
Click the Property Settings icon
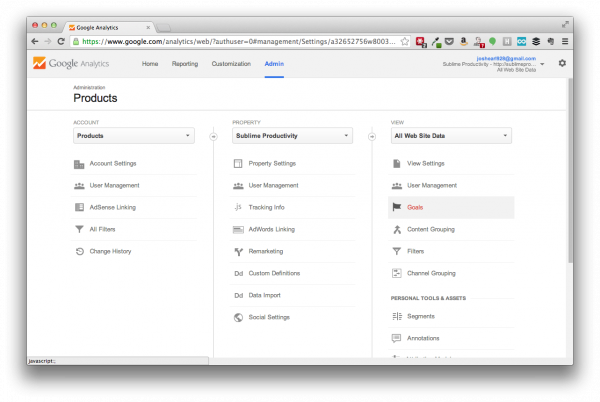pyautogui.click(x=238, y=164)
